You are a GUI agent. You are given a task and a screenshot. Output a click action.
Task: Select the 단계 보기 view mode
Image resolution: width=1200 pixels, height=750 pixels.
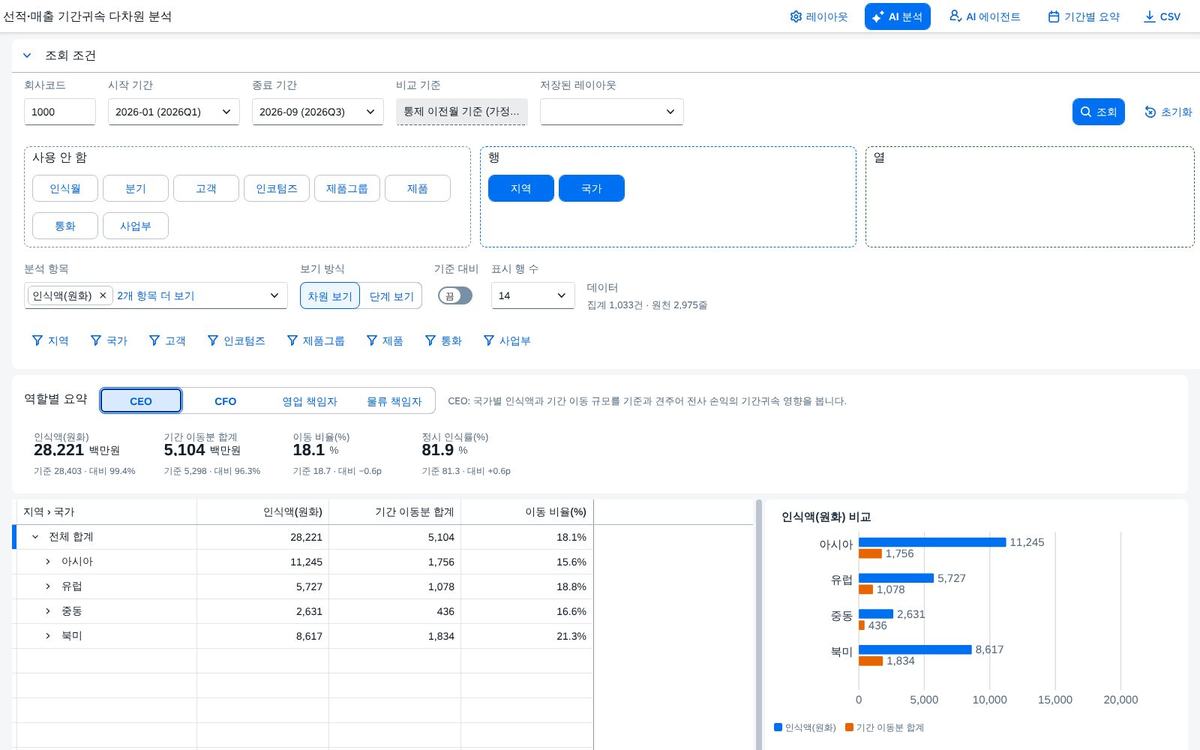tap(391, 296)
